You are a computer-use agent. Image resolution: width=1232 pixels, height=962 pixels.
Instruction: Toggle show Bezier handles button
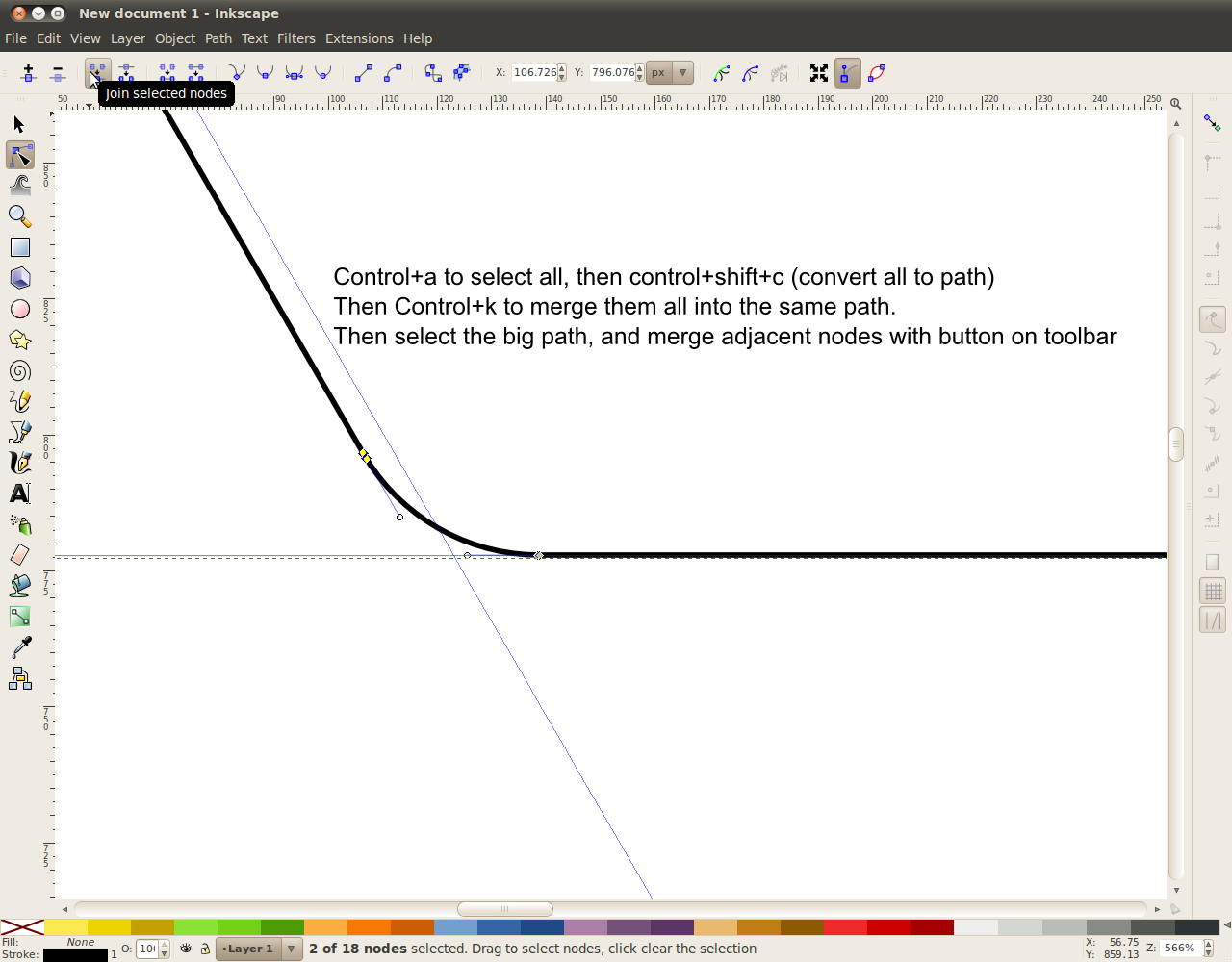coord(847,73)
